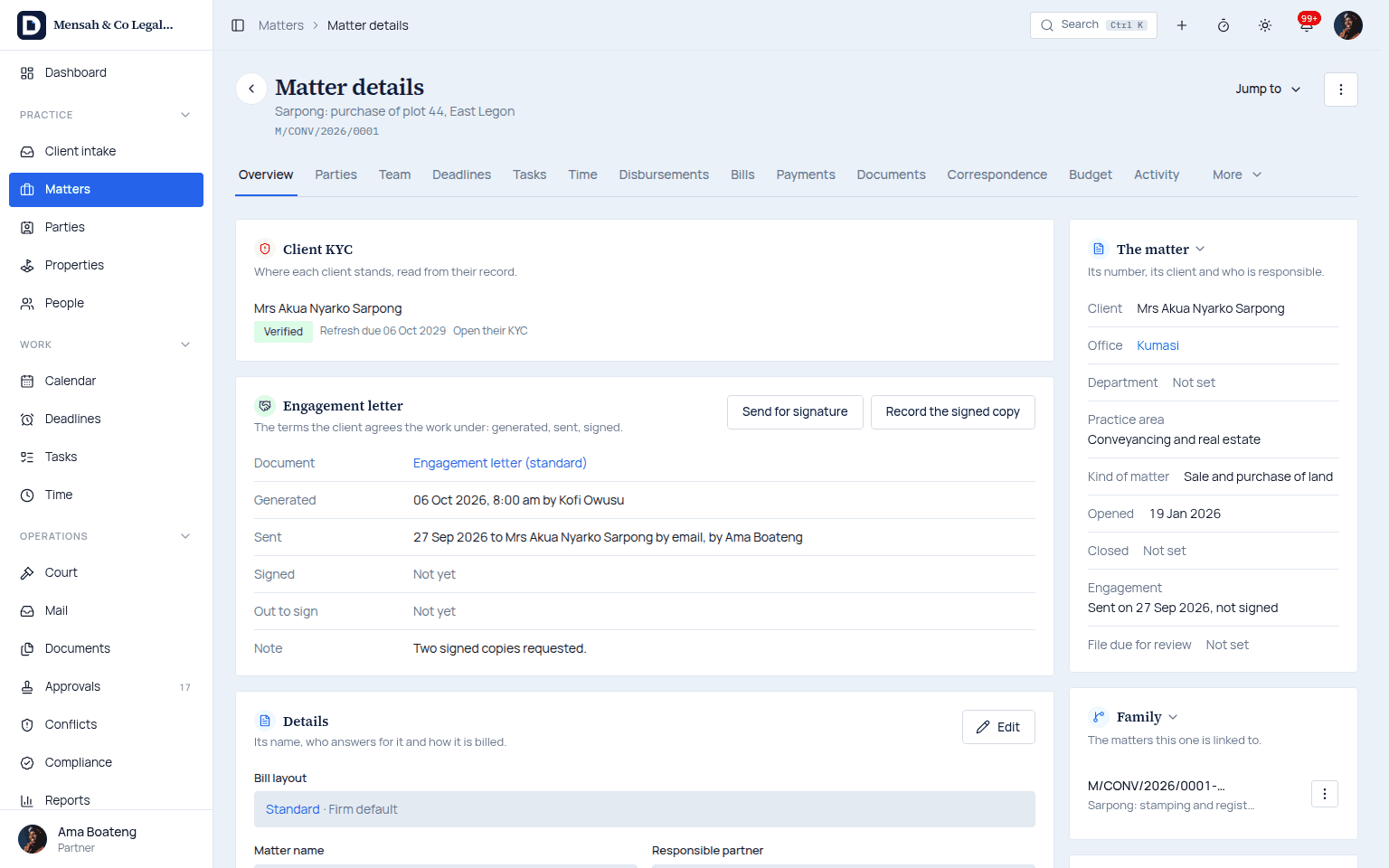Open Engagement letter (standard) document link
The image size is (1389, 868).
[x=500, y=463]
